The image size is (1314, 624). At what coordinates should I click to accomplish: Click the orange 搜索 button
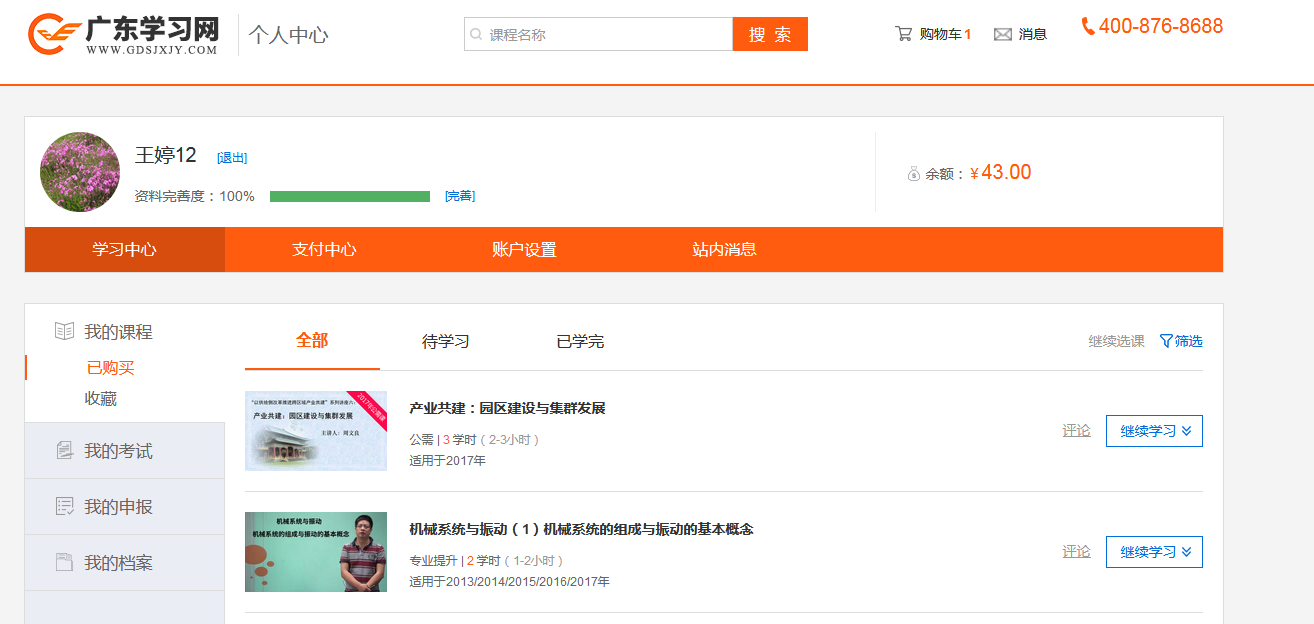point(769,34)
